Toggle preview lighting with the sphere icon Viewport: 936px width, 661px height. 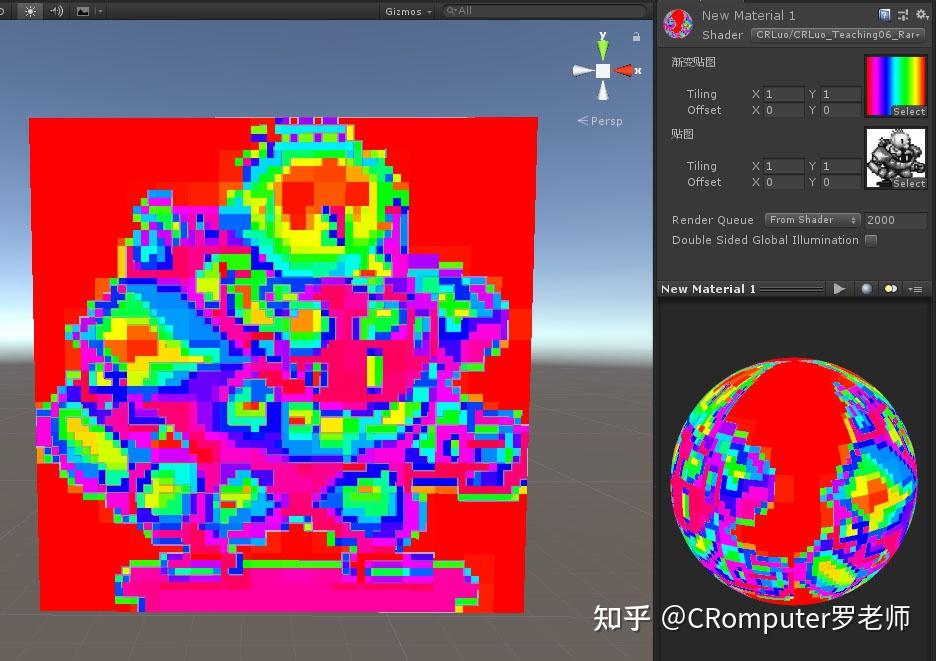pos(864,289)
